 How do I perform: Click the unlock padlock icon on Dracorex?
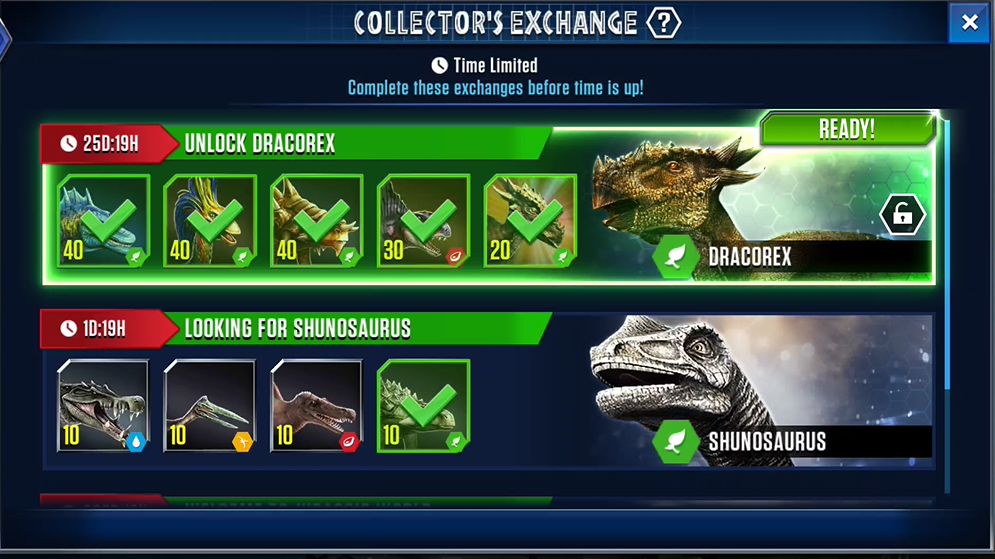902,215
